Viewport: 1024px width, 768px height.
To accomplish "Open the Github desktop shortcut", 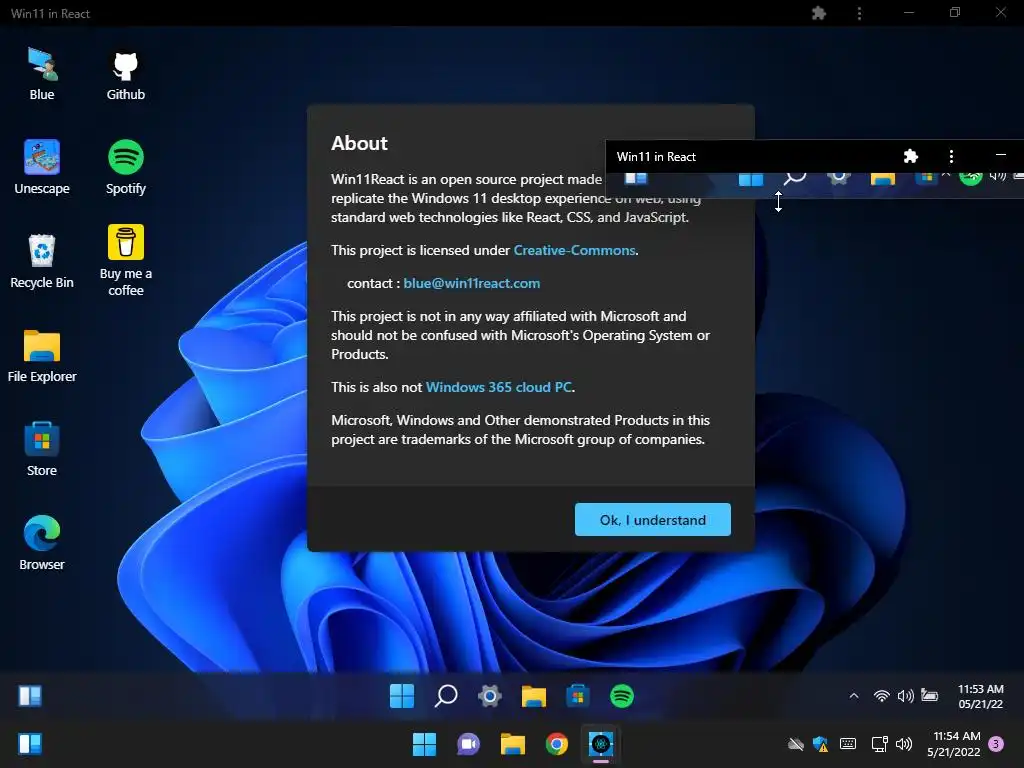I will (x=125, y=74).
